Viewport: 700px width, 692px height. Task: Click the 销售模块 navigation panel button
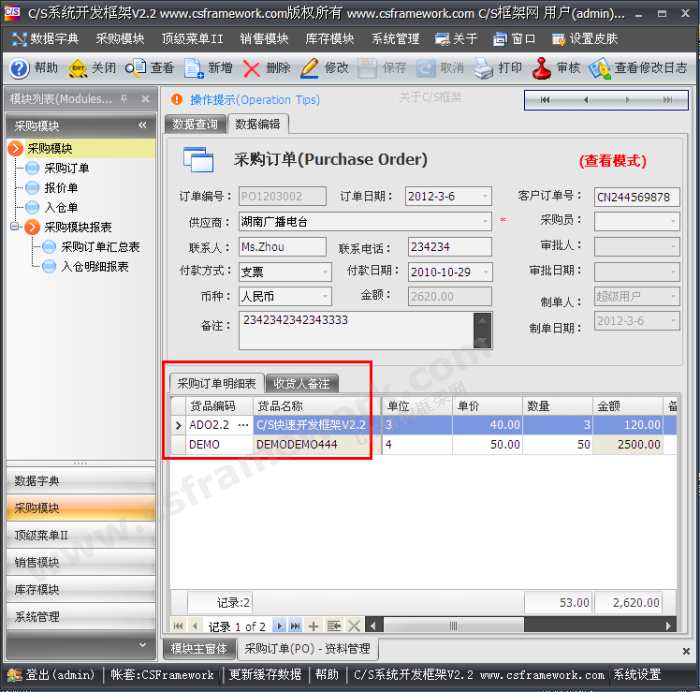click(x=36, y=563)
